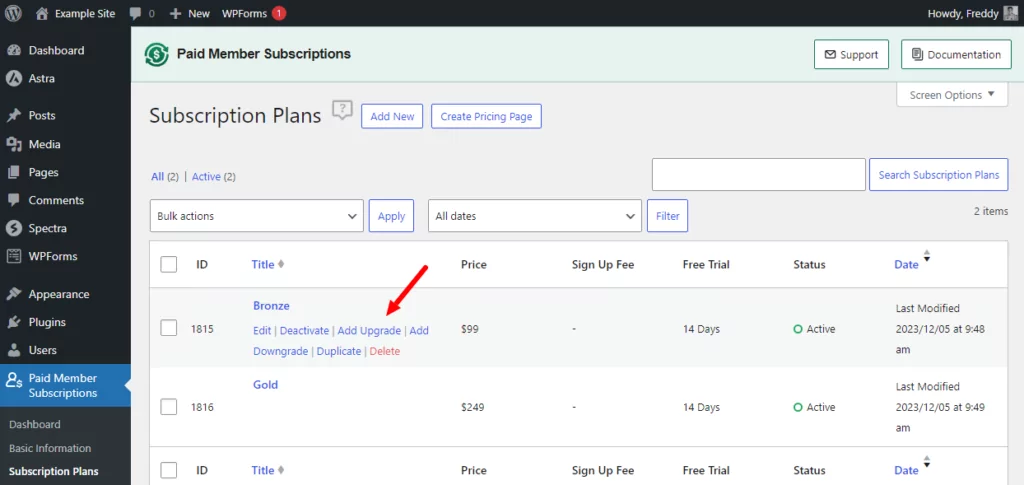This screenshot has width=1024, height=485.
Task: Click the Pages icon in sidebar
Action: [14, 172]
